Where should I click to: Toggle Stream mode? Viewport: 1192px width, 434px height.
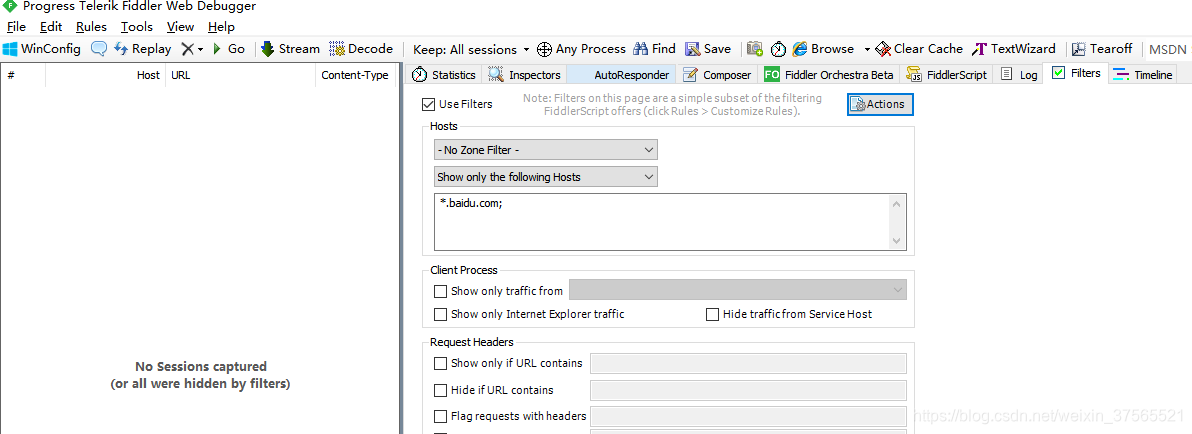pos(290,49)
